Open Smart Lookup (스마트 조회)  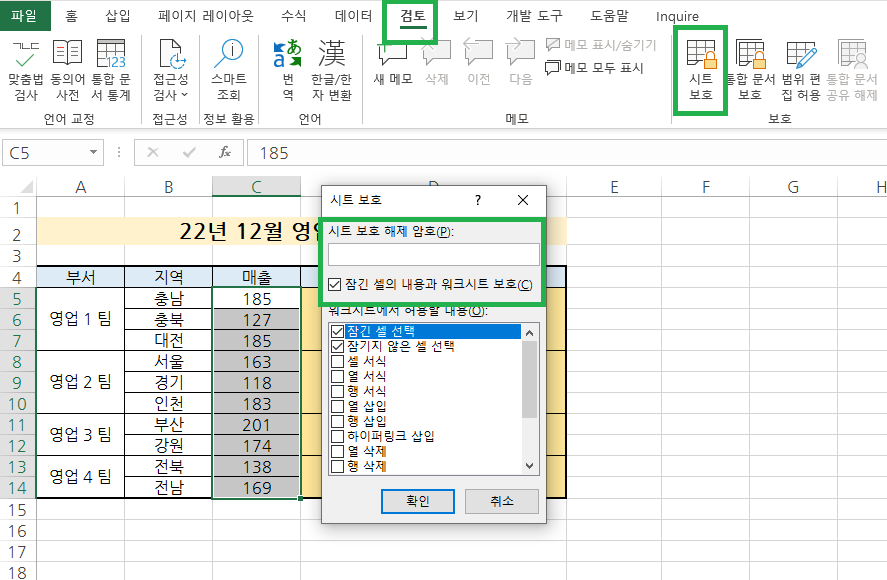pos(229,71)
